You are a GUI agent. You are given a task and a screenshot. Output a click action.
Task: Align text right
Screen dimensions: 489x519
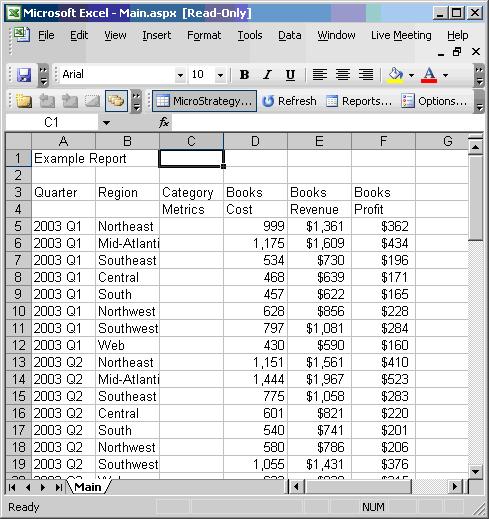click(366, 75)
